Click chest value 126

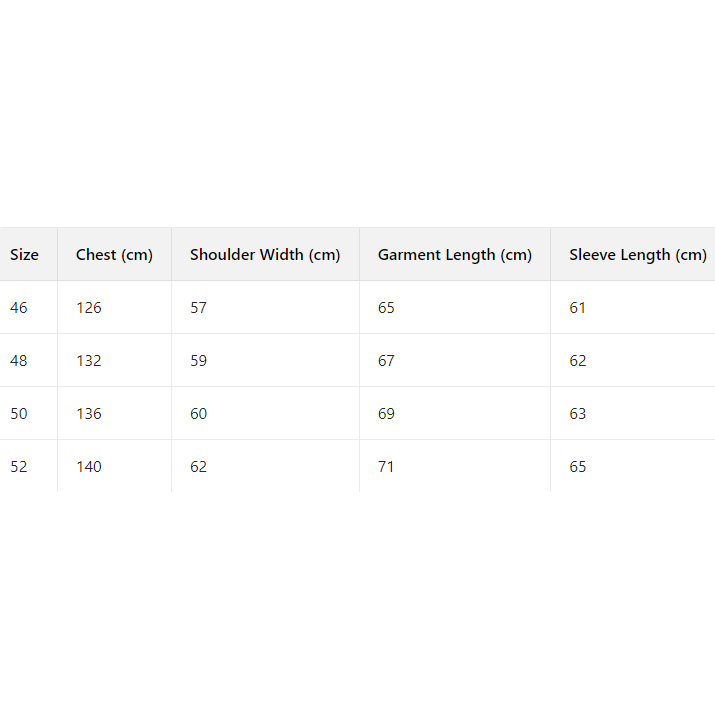89,308
